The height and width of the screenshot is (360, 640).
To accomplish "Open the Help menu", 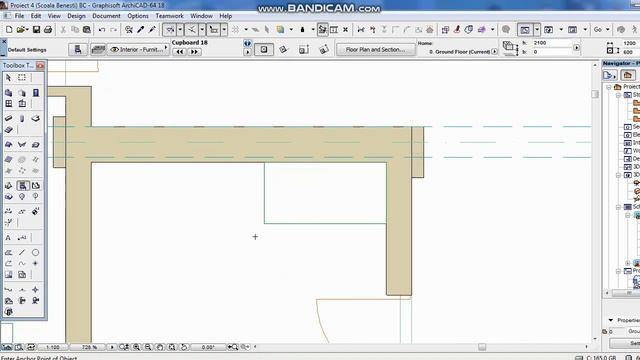I will [x=226, y=16].
